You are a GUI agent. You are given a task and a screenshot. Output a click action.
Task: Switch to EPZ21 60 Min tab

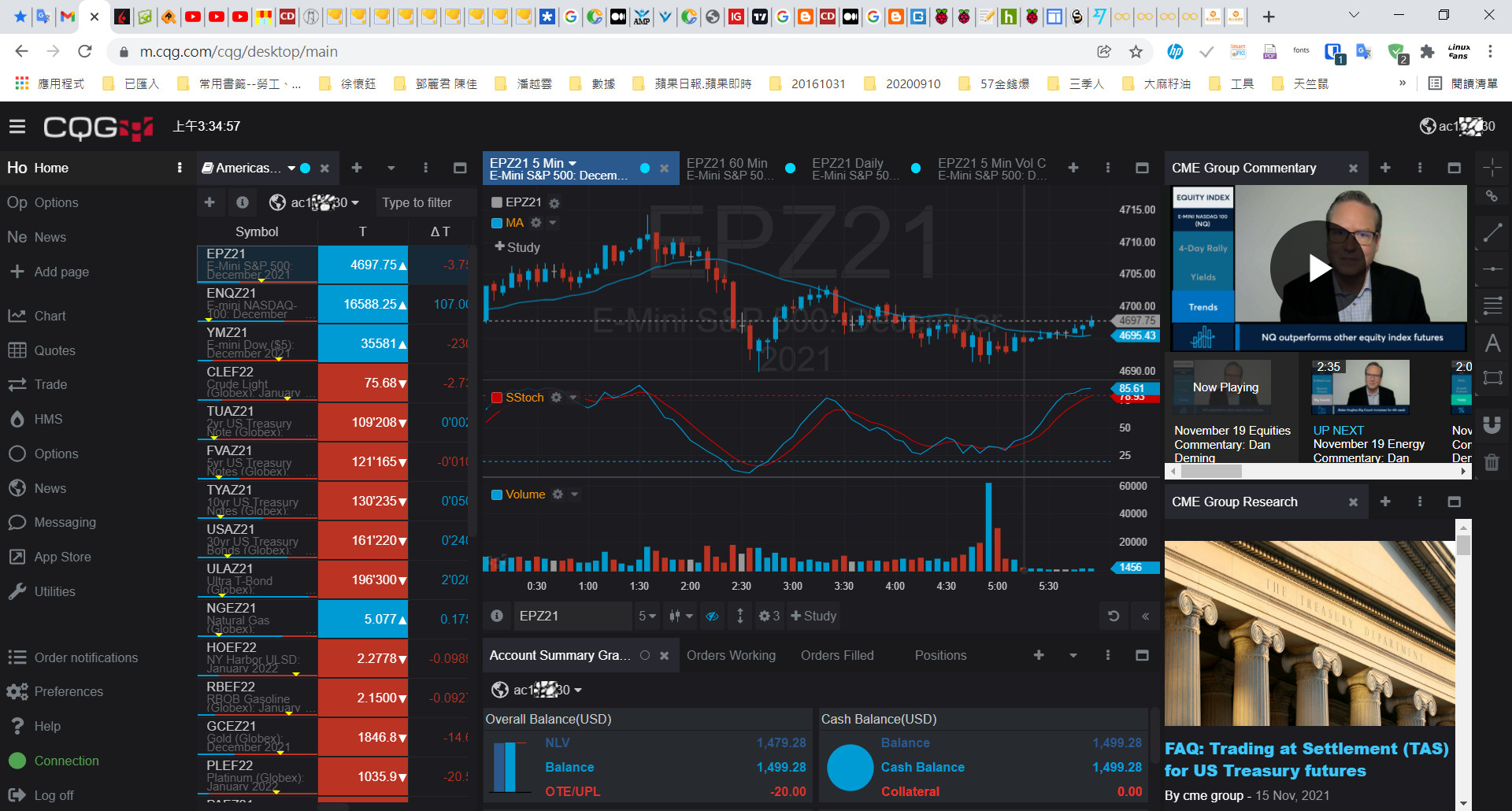[730, 168]
